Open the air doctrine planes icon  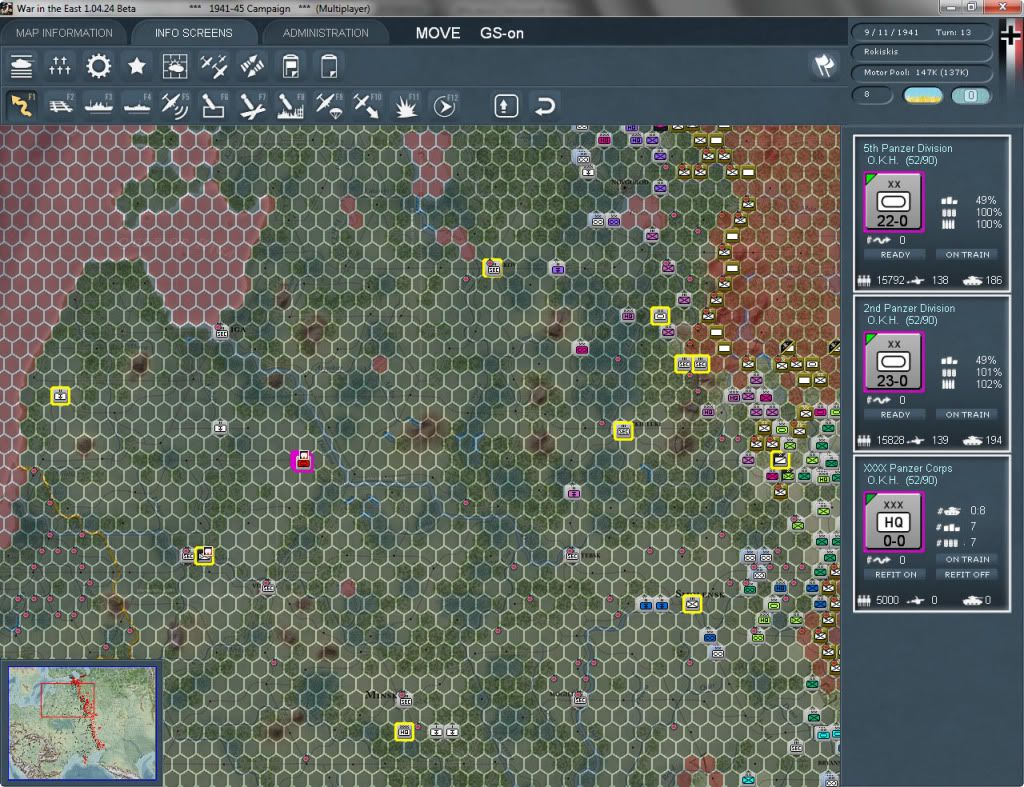point(214,67)
